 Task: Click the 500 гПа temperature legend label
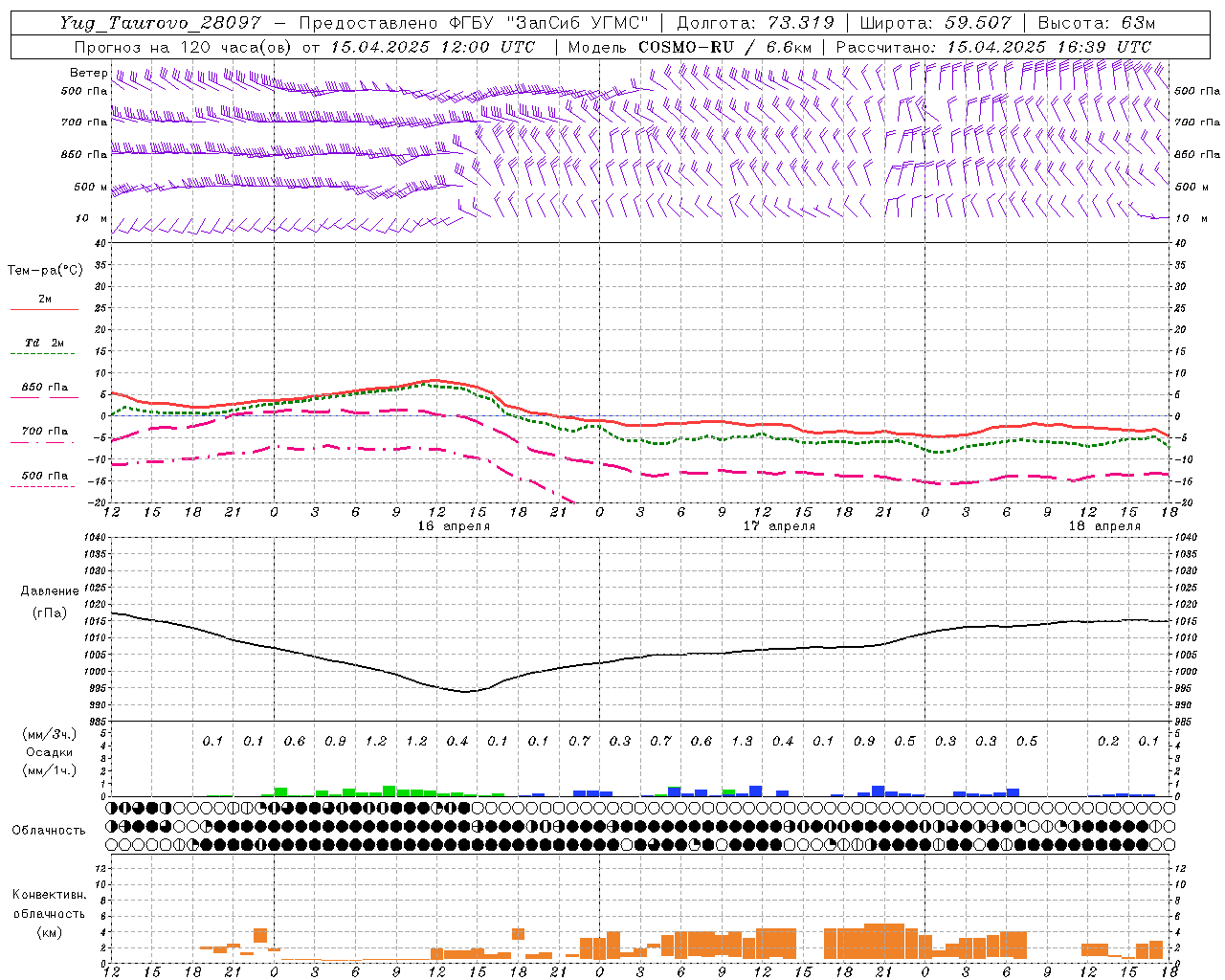tap(44, 476)
